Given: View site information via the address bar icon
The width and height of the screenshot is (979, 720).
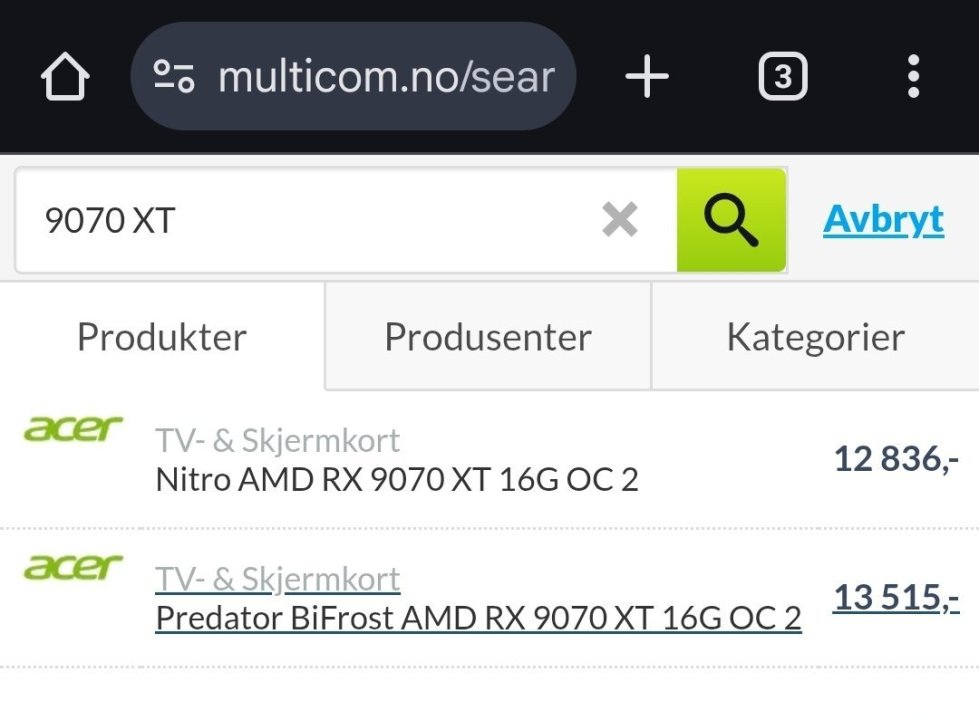Looking at the screenshot, I should 172,75.
